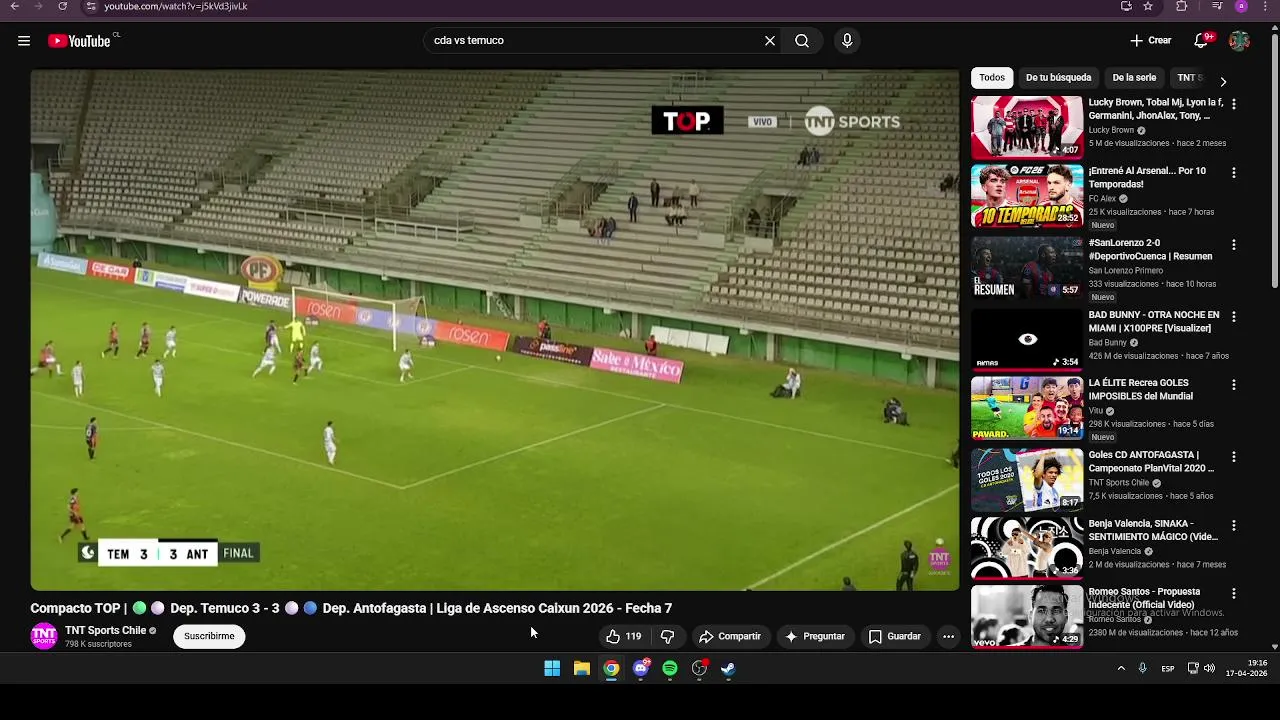The image size is (1280, 720).
Task: Open File Explorer from taskbar
Action: [x=581, y=668]
